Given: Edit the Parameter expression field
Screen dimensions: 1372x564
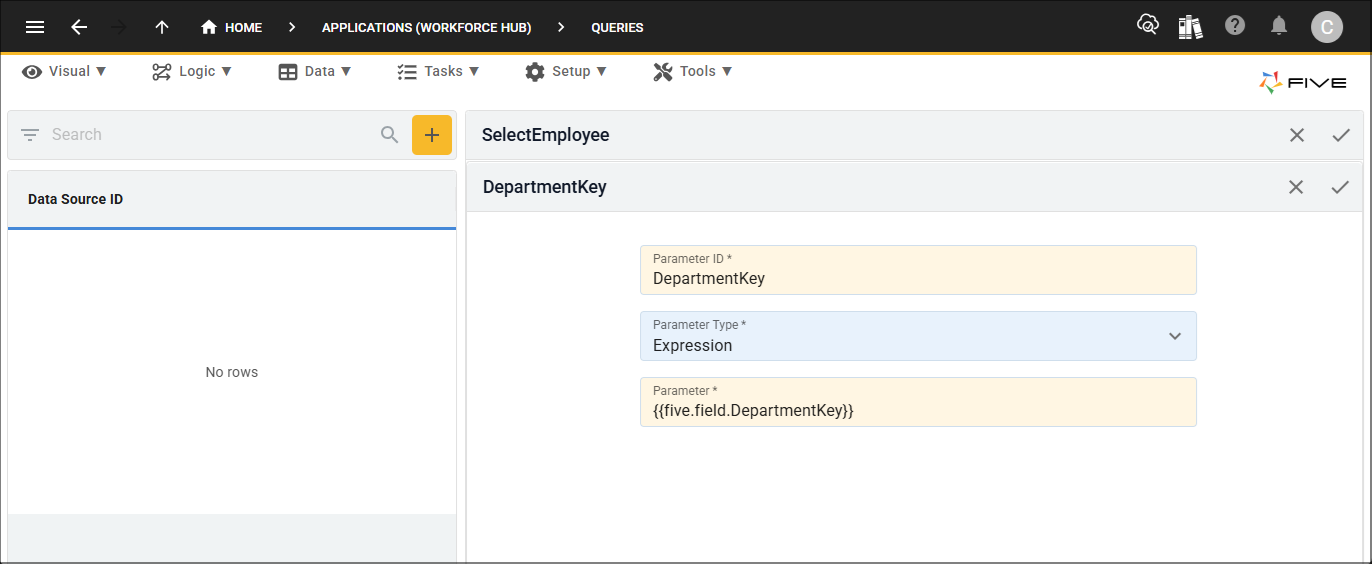Looking at the screenshot, I should pos(918,402).
